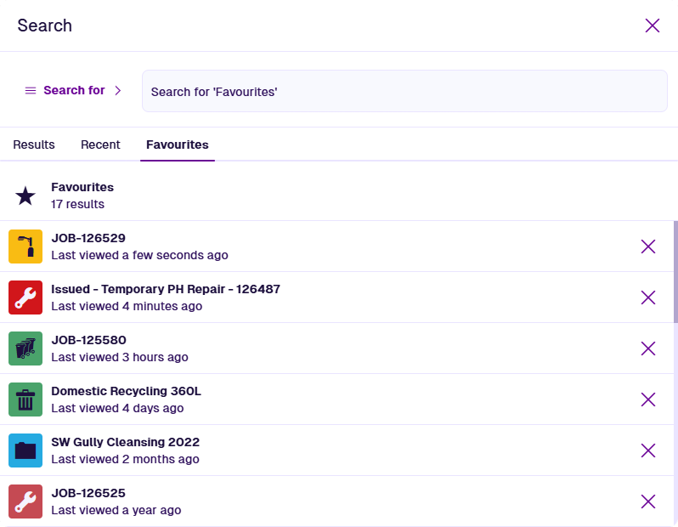
Task: Remove Issued - Temporary PH Repair from favourites
Action: coord(648,297)
